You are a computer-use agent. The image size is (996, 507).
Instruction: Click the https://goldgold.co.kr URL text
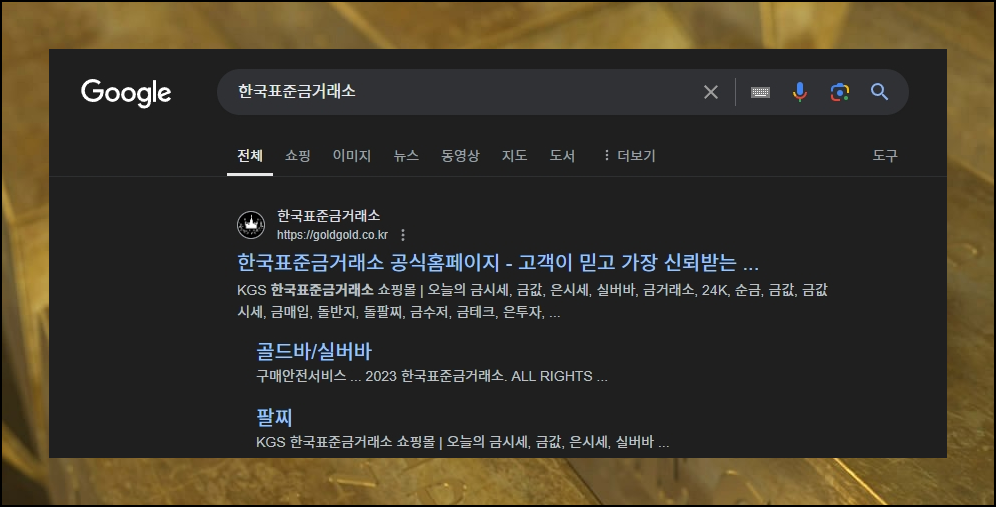[332, 235]
